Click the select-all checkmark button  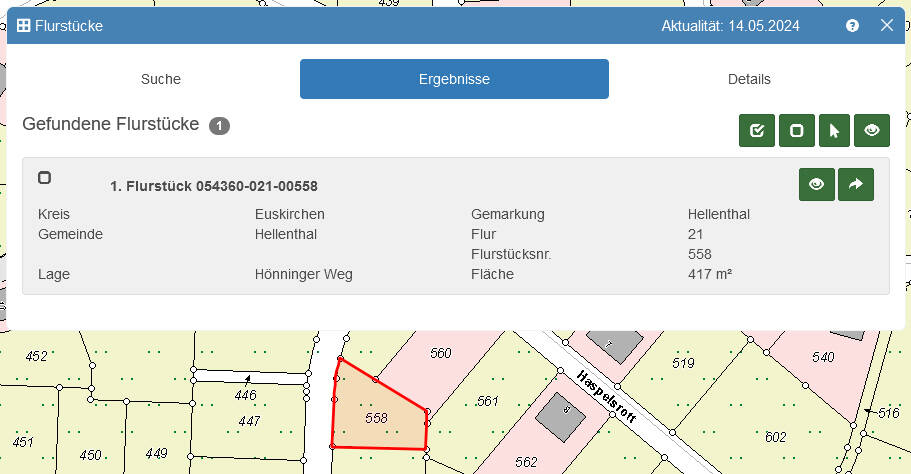click(x=757, y=130)
